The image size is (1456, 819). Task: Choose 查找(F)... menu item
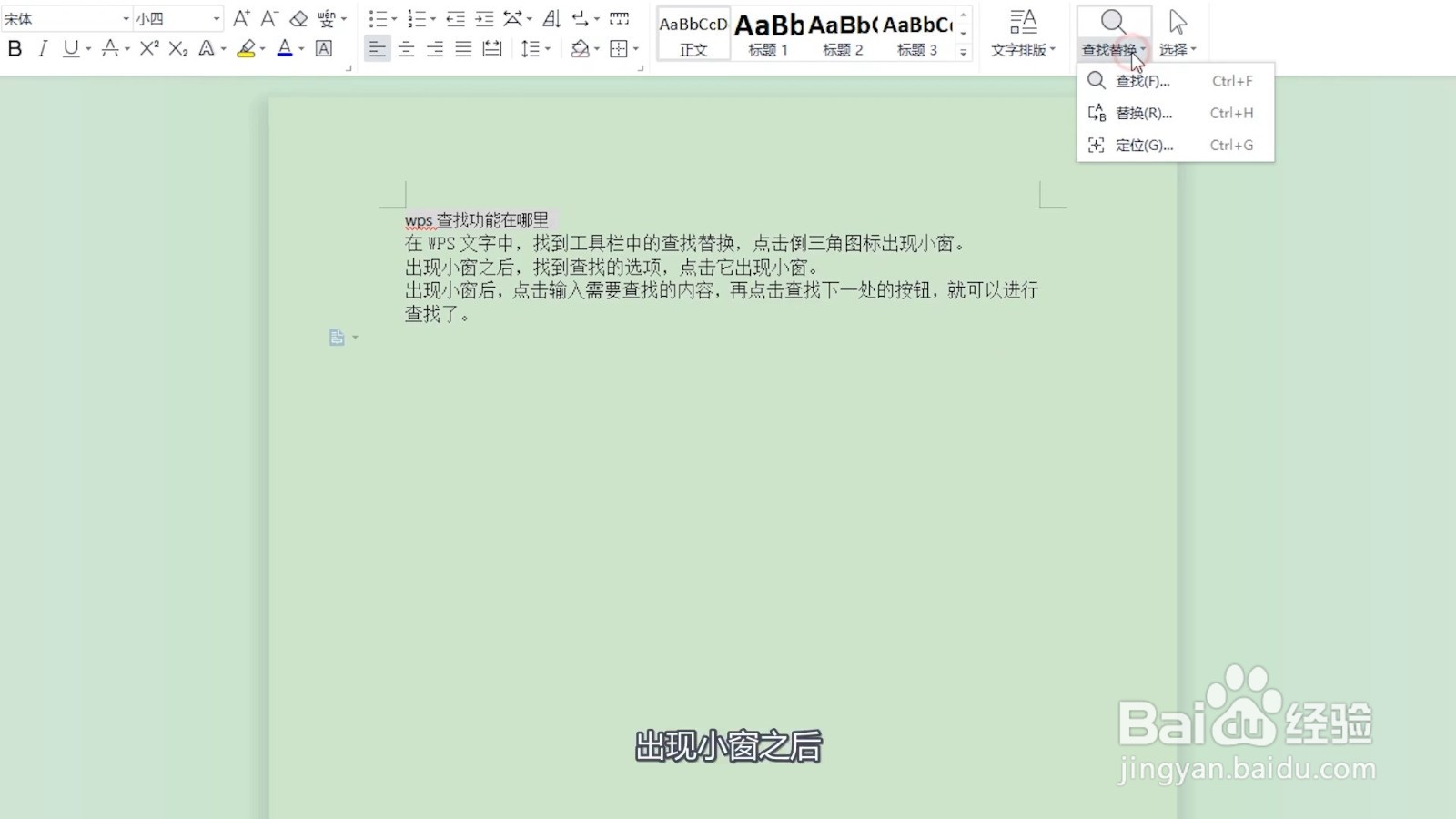[x=1176, y=81]
